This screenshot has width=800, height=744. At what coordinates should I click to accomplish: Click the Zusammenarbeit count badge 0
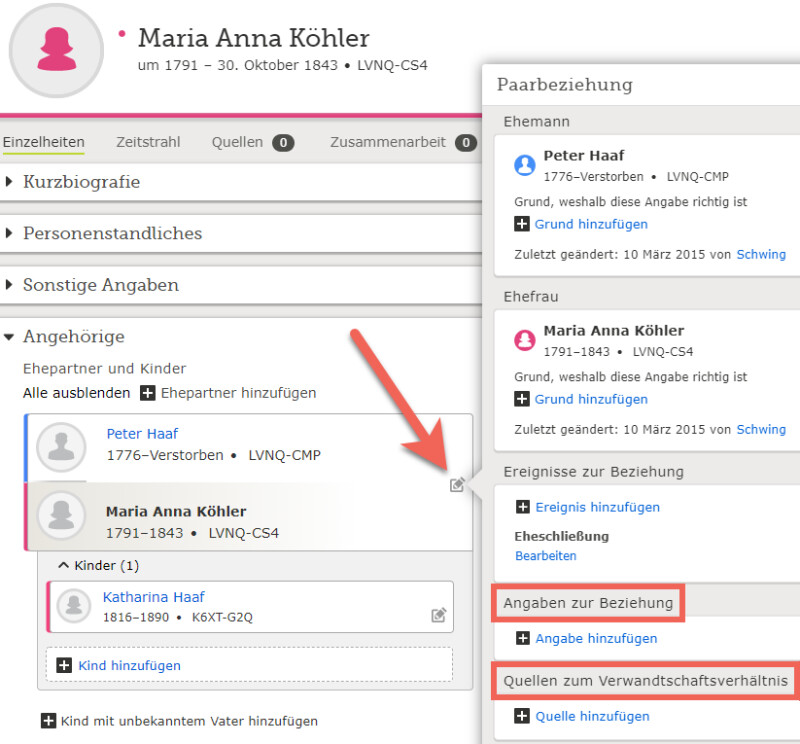pos(465,143)
